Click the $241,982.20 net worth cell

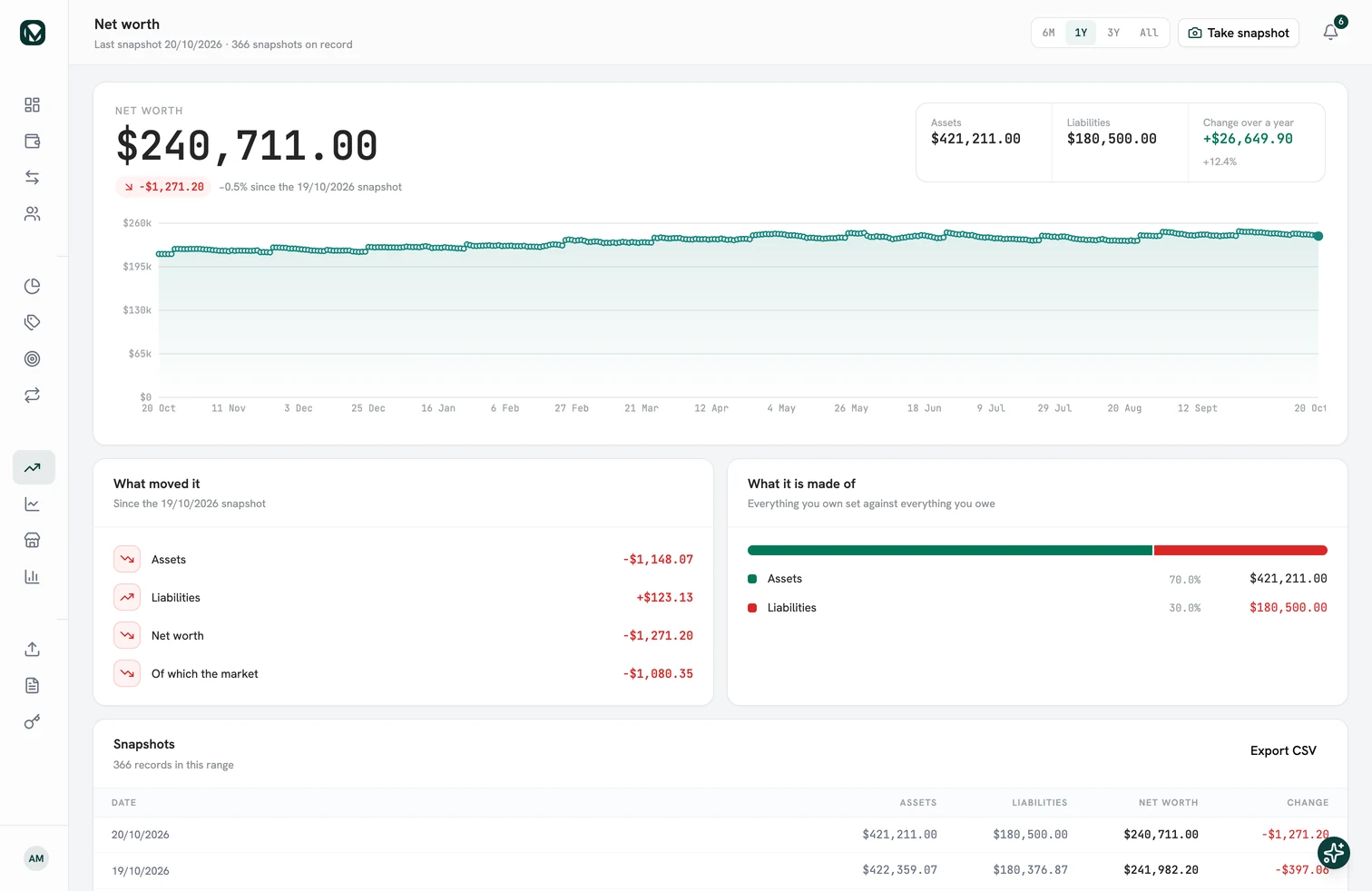tap(1161, 870)
